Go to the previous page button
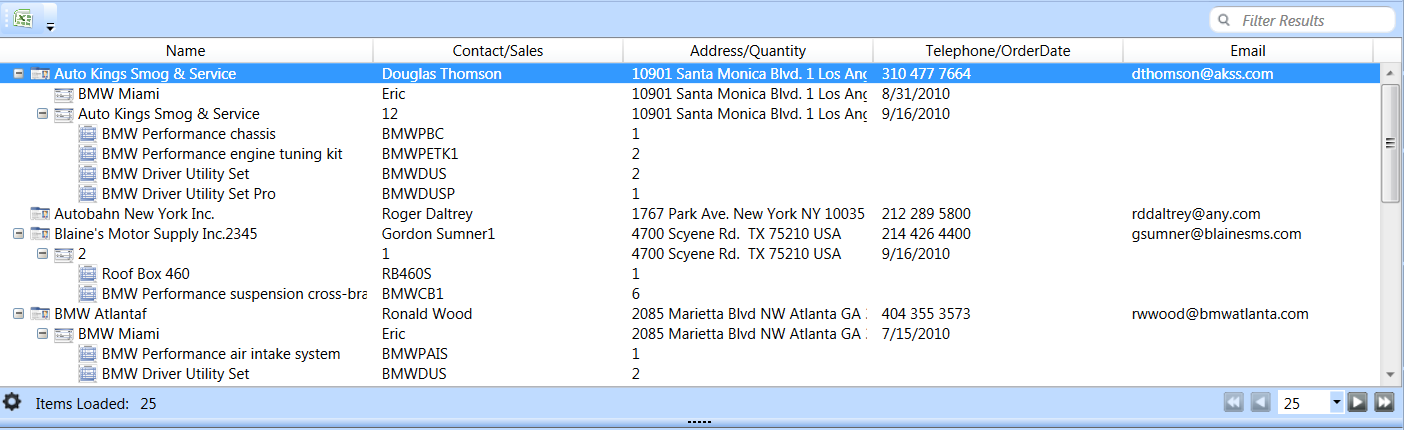Image resolution: width=1404 pixels, height=430 pixels. pyautogui.click(x=1260, y=403)
